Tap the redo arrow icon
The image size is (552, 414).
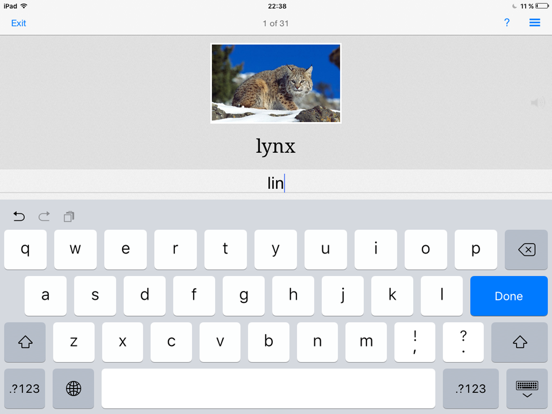(44, 216)
